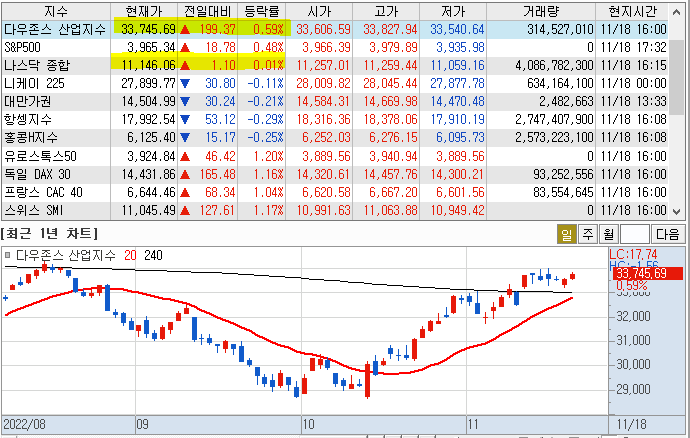Click the 최근 1년 차트 heading
The width and height of the screenshot is (690, 438).
49,233
